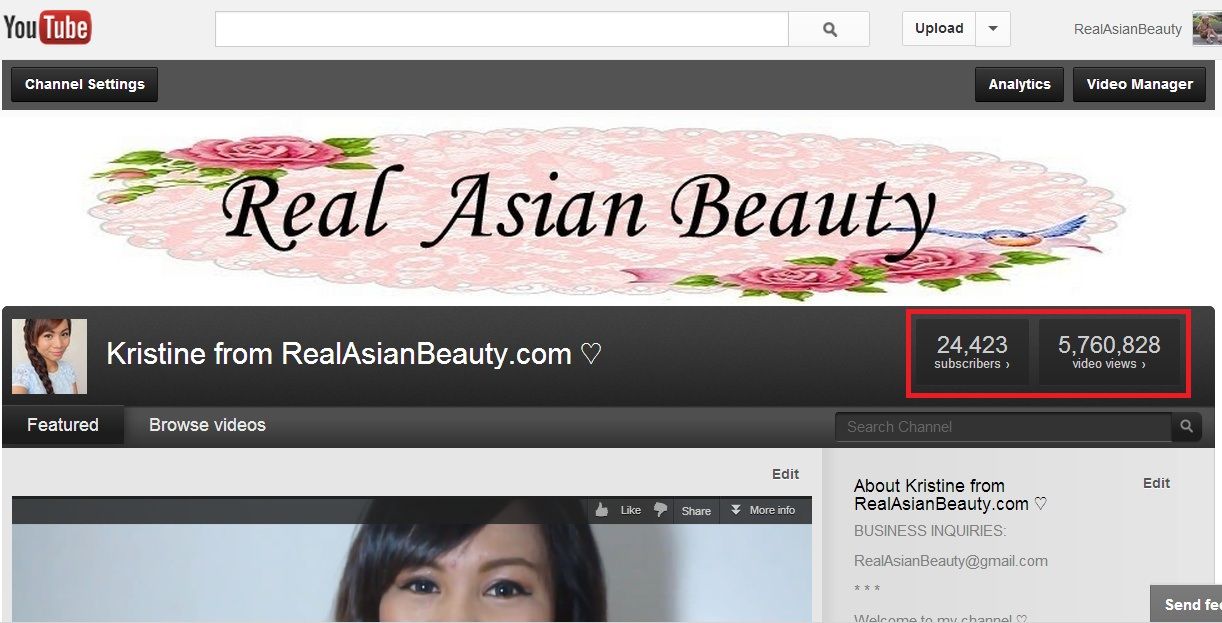
Task: Click the RealAsianBeauty account name
Action: tap(1127, 29)
